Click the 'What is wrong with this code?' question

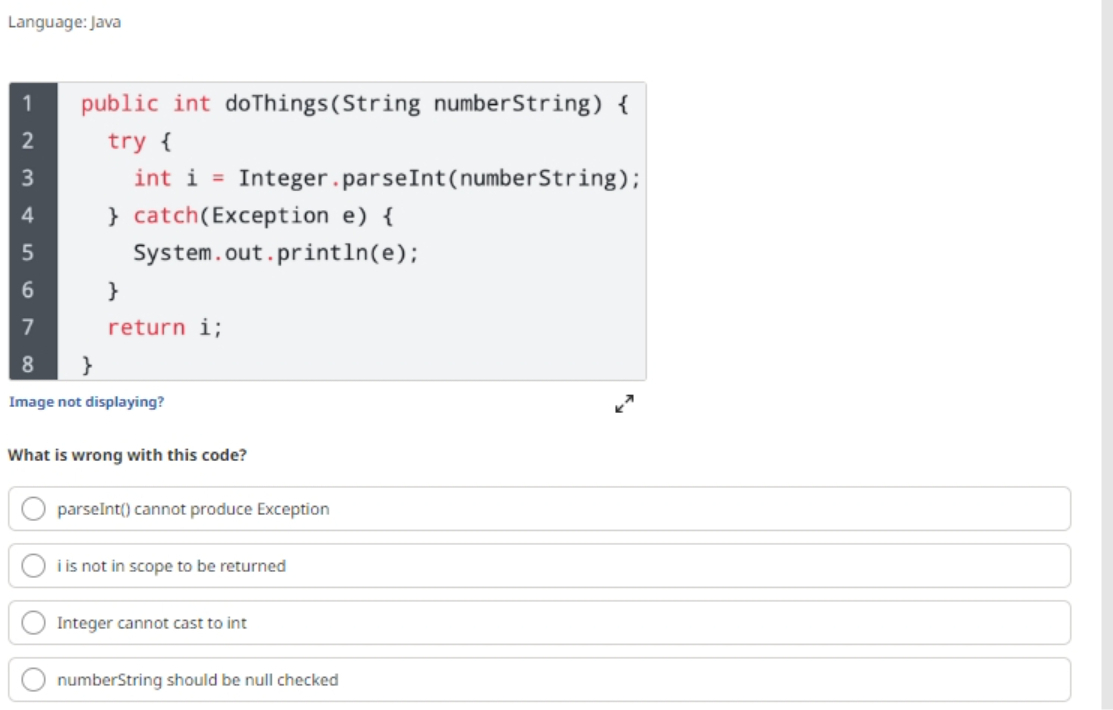tap(127, 455)
